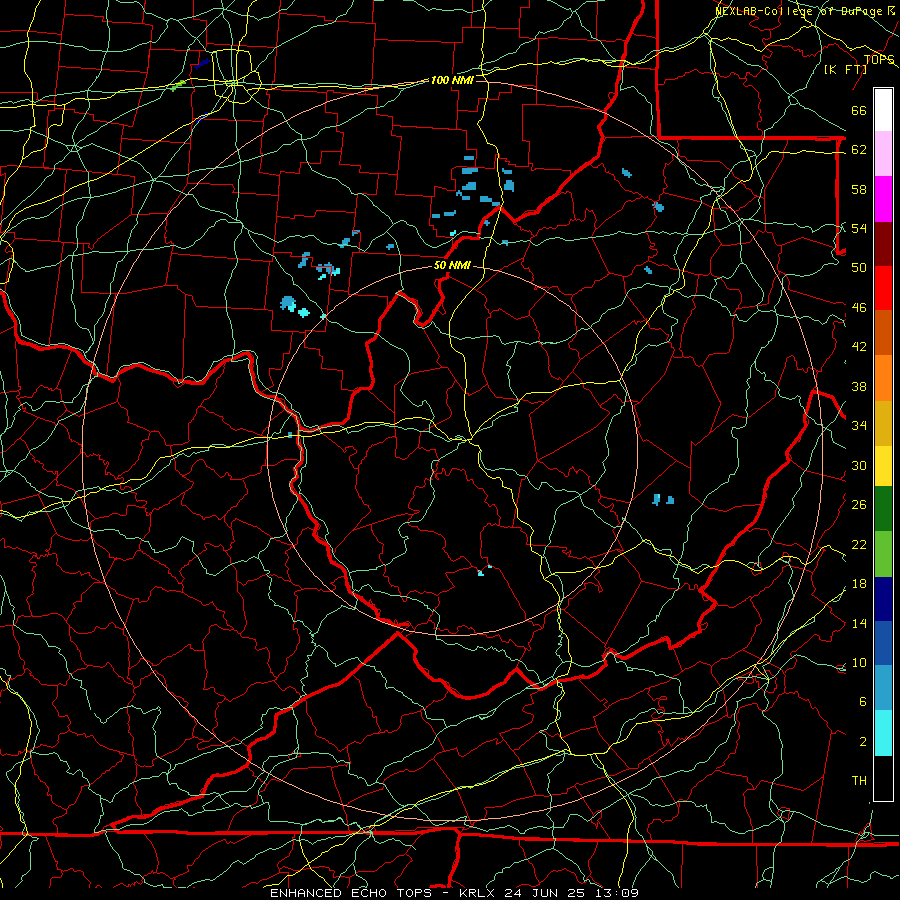
Task: Click the yellow-green echo streak near top-left
Action: click(x=179, y=86)
